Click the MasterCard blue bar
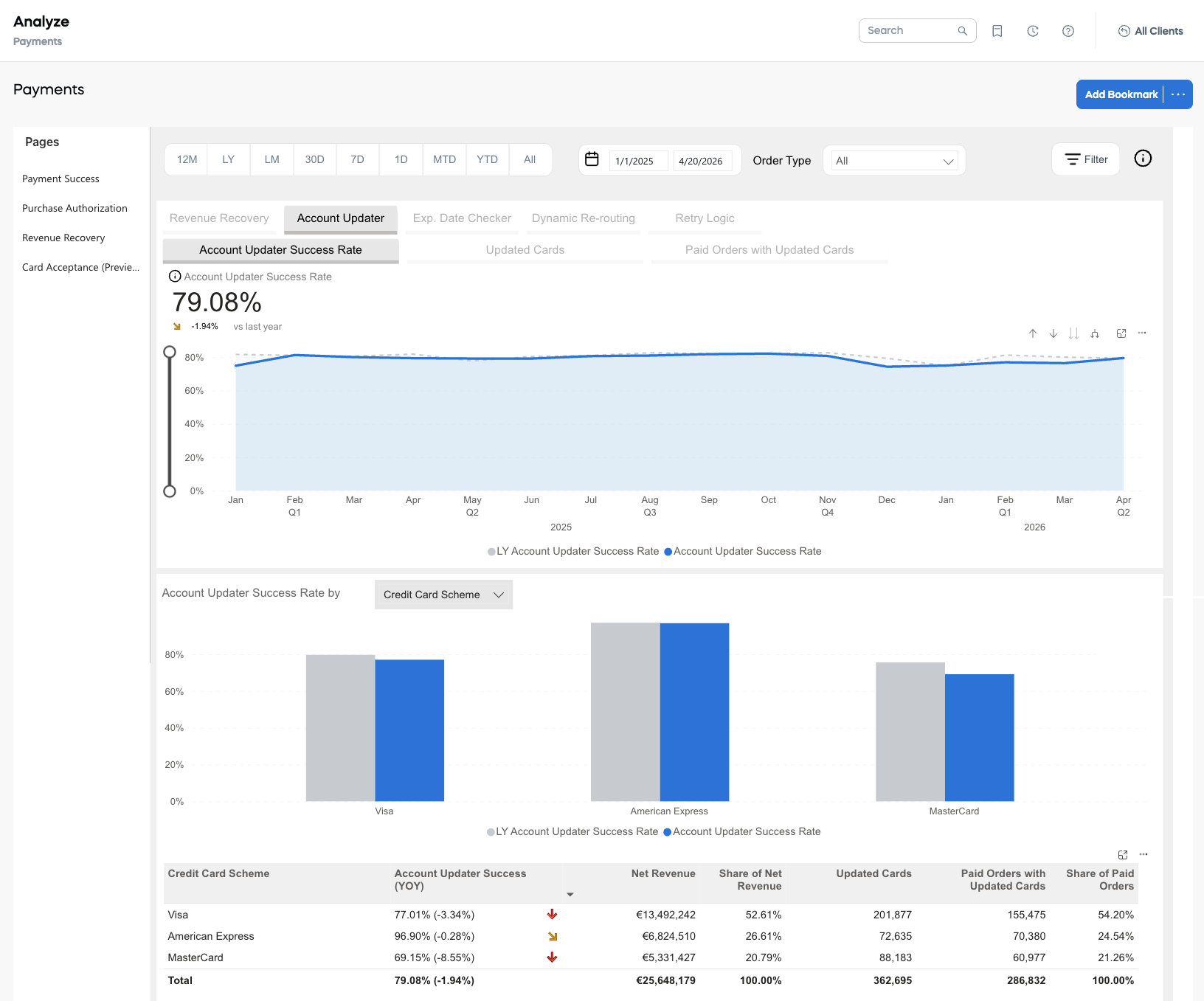 [980, 738]
